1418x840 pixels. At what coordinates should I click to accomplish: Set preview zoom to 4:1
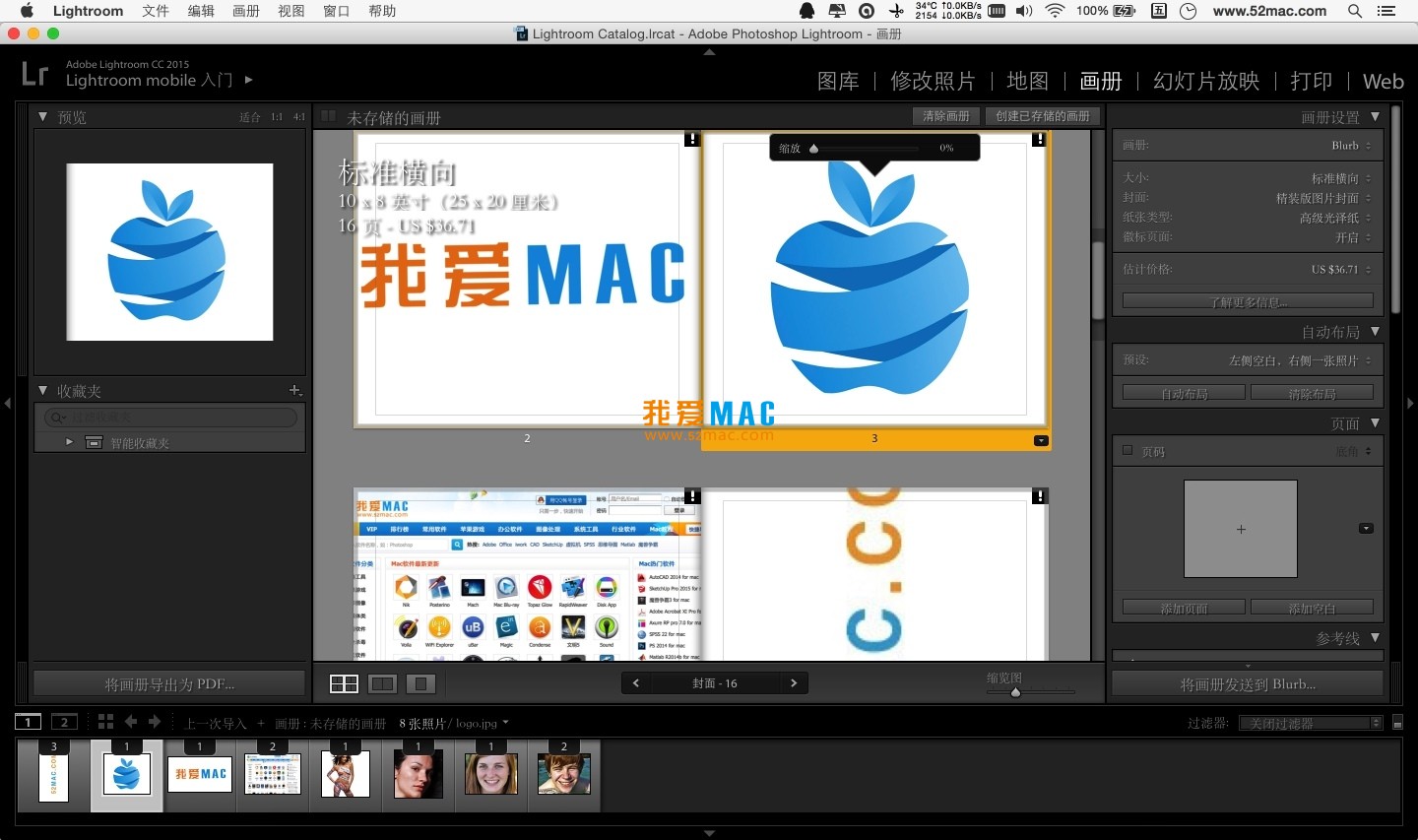(299, 117)
